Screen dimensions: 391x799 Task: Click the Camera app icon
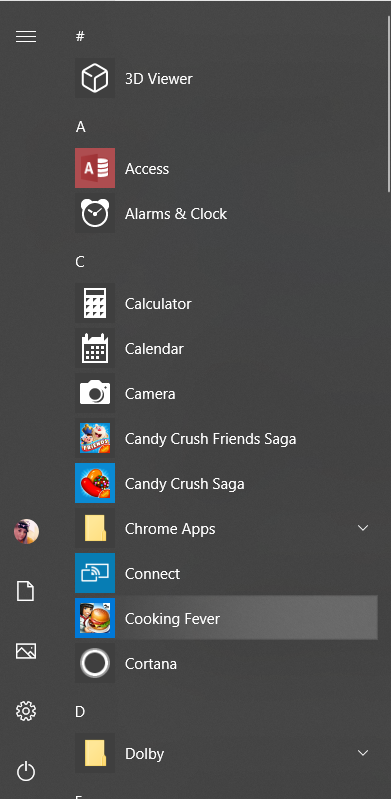(x=95, y=393)
